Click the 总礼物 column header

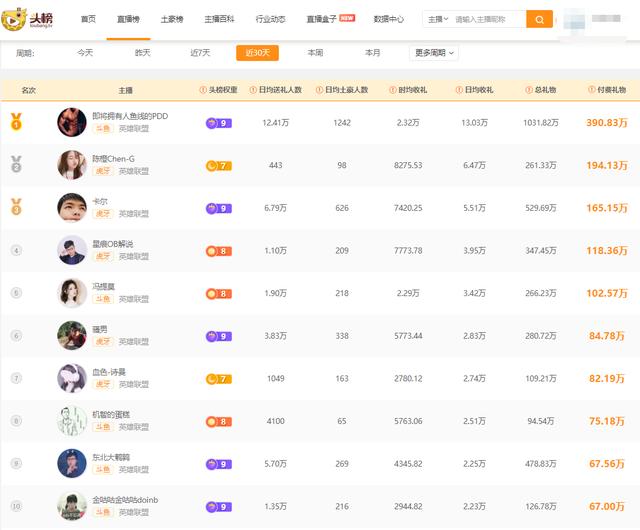[545, 90]
